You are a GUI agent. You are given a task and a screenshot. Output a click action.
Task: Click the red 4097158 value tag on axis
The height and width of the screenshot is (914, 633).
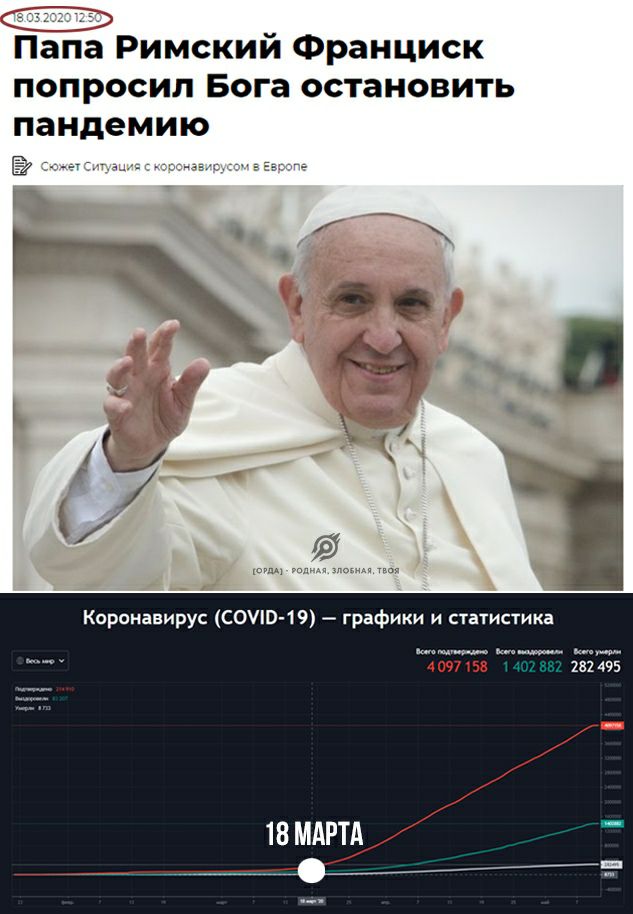click(x=613, y=726)
